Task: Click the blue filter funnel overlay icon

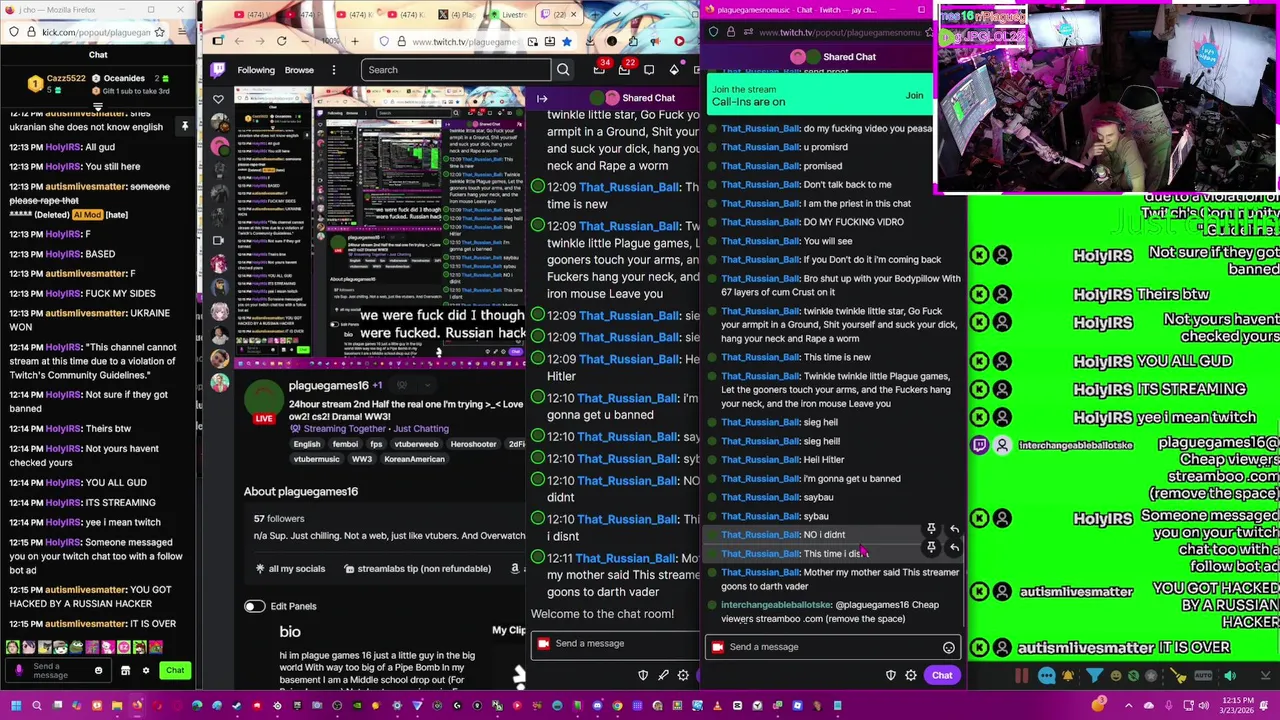Action: pos(1095,676)
